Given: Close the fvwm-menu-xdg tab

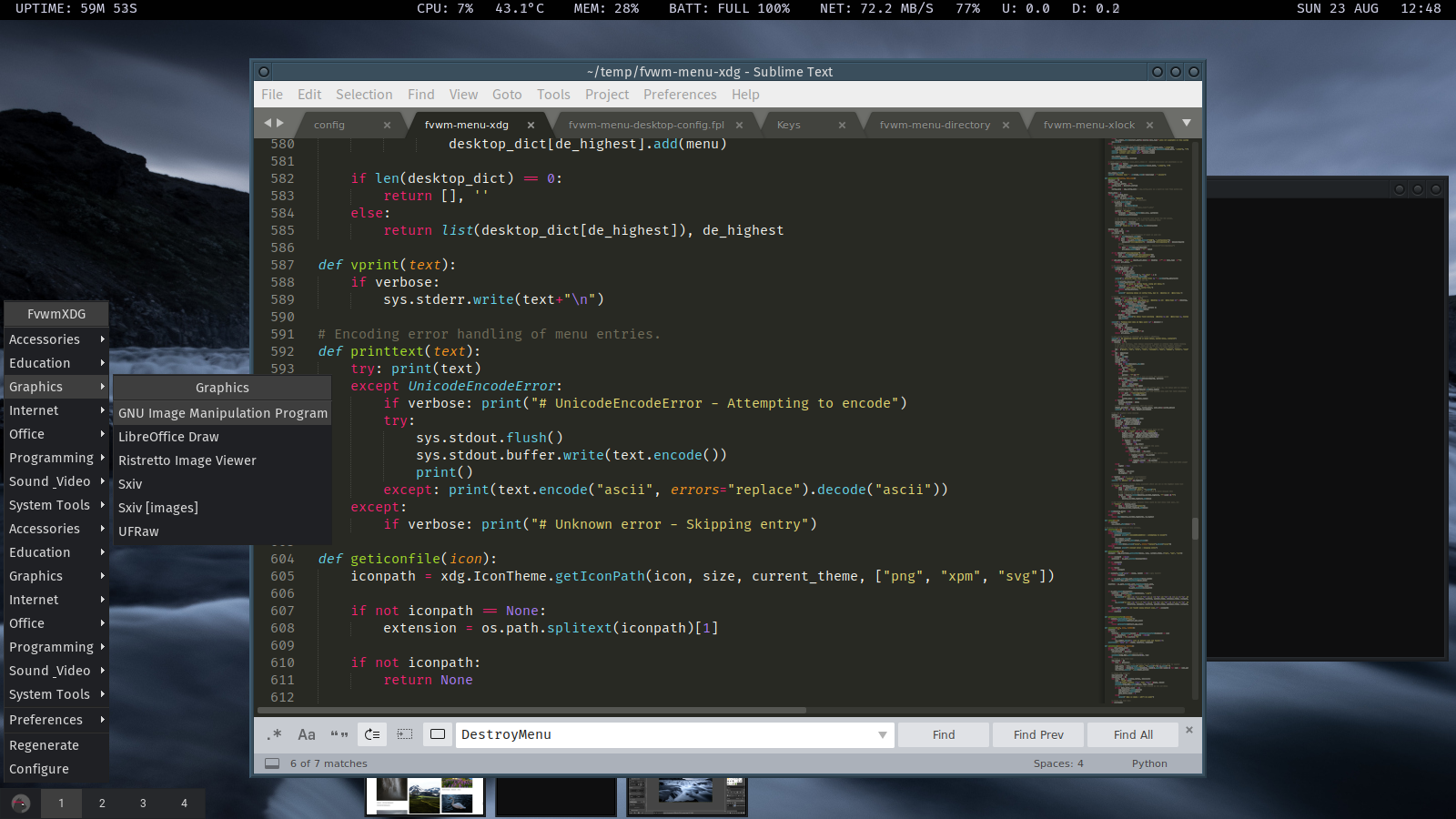Looking at the screenshot, I should click(531, 126).
